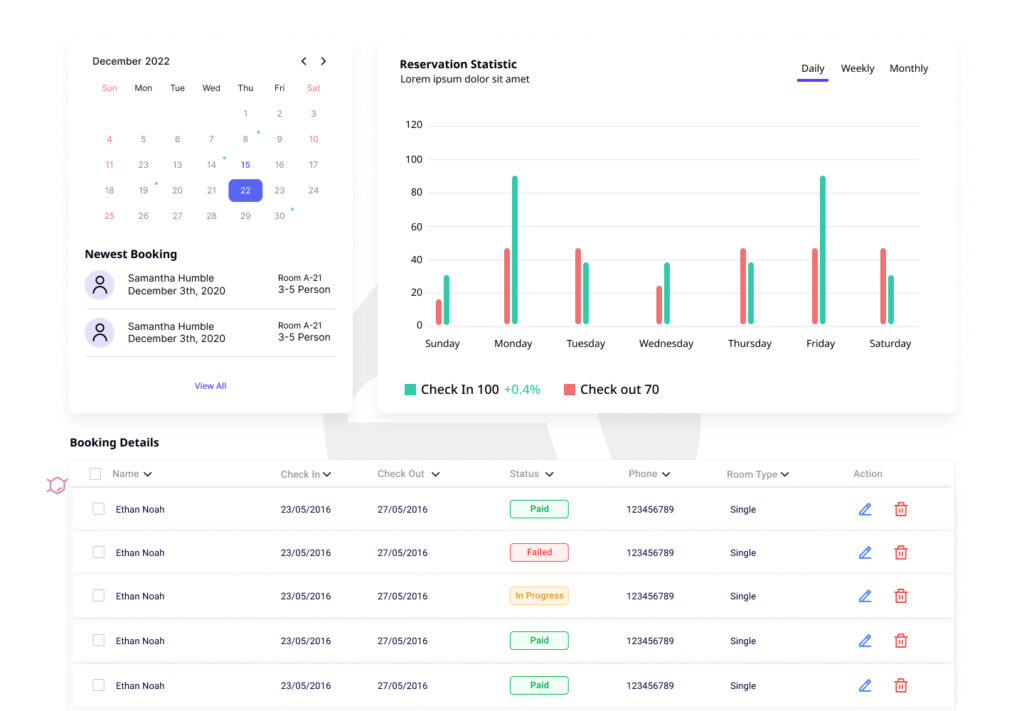Click edit pencil icon in first booking row
This screenshot has width=1024, height=711.
pos(865,509)
